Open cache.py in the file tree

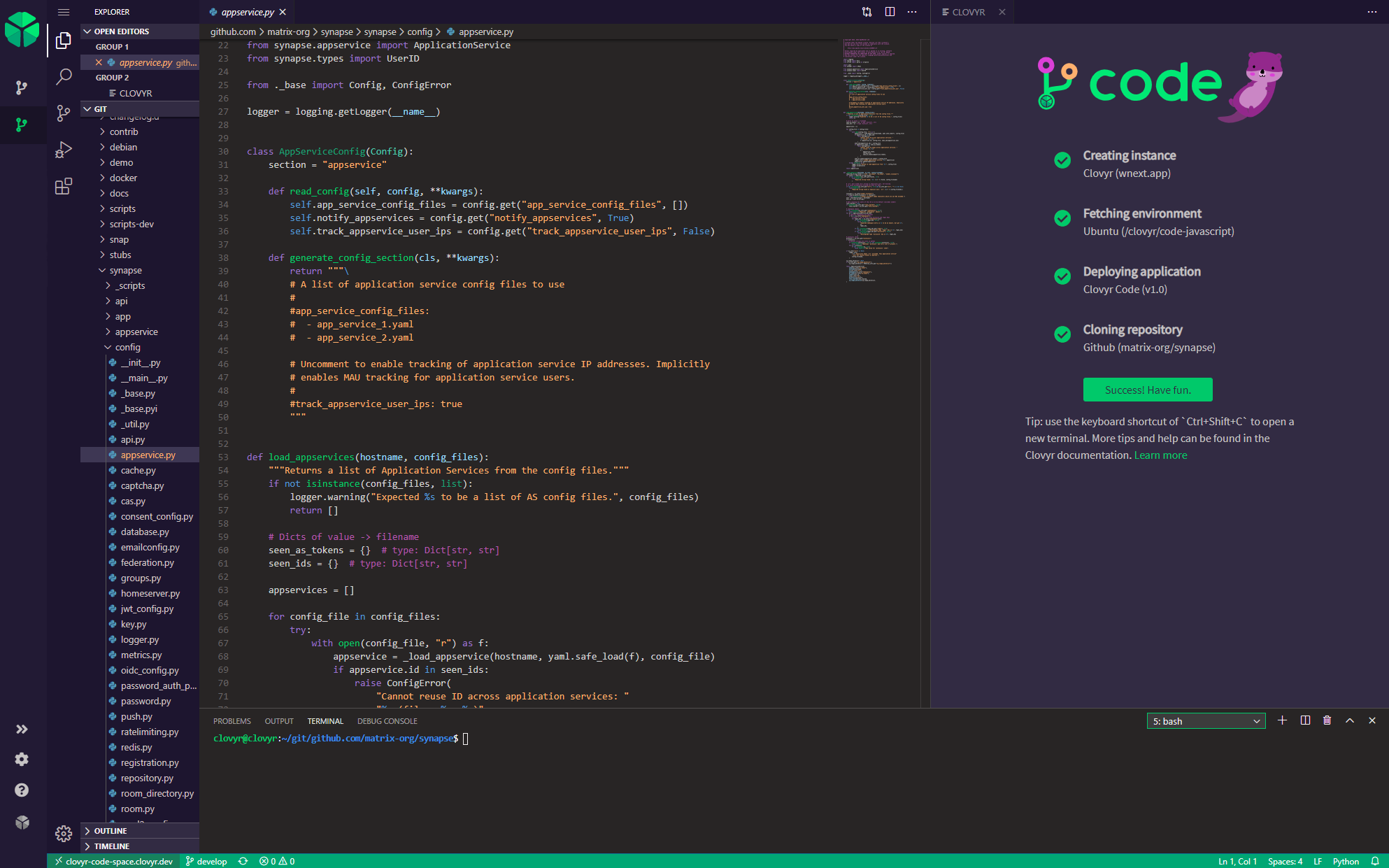[138, 470]
